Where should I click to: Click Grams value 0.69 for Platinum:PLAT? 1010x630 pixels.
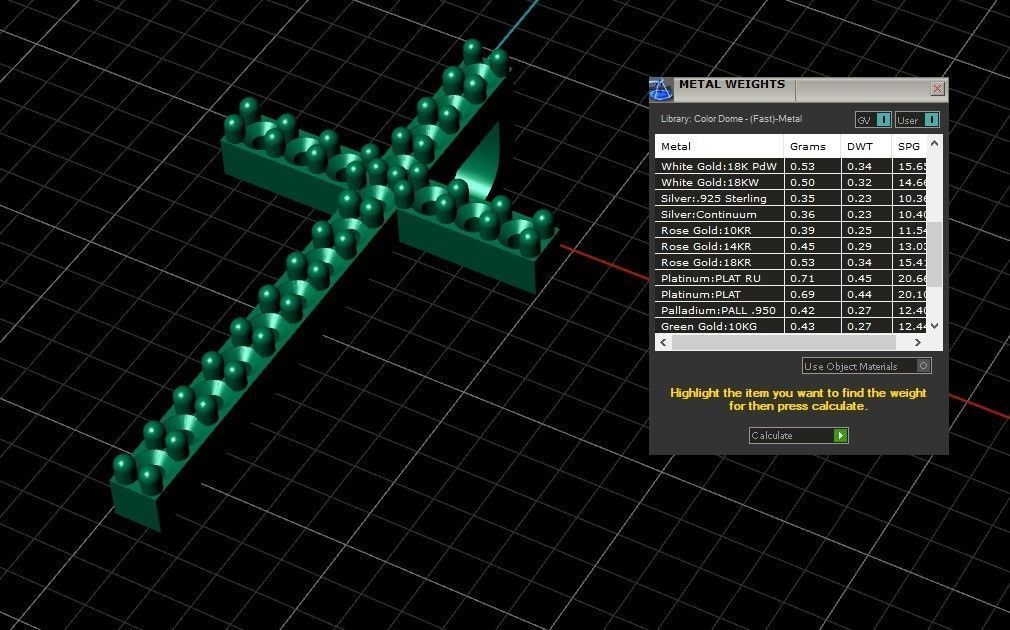tap(802, 294)
